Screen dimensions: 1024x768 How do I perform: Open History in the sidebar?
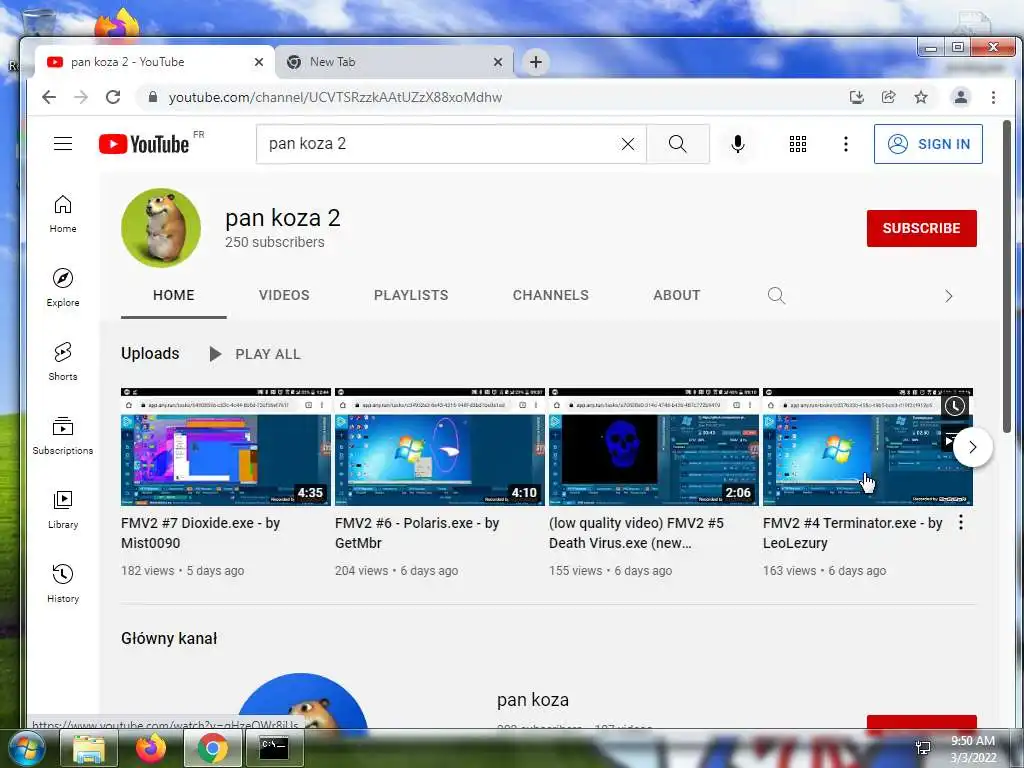(x=63, y=584)
